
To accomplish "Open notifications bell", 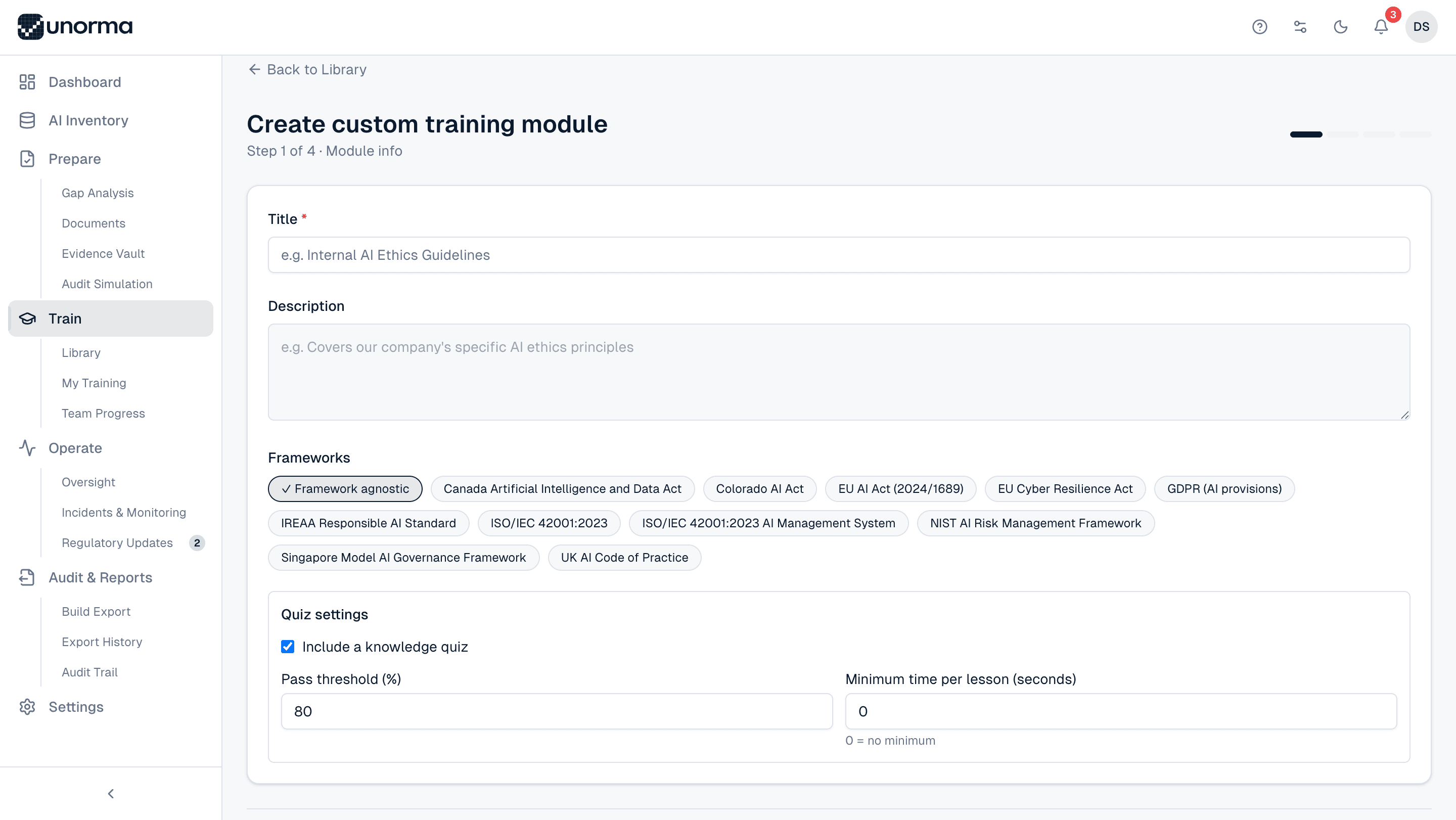I will [x=1381, y=27].
